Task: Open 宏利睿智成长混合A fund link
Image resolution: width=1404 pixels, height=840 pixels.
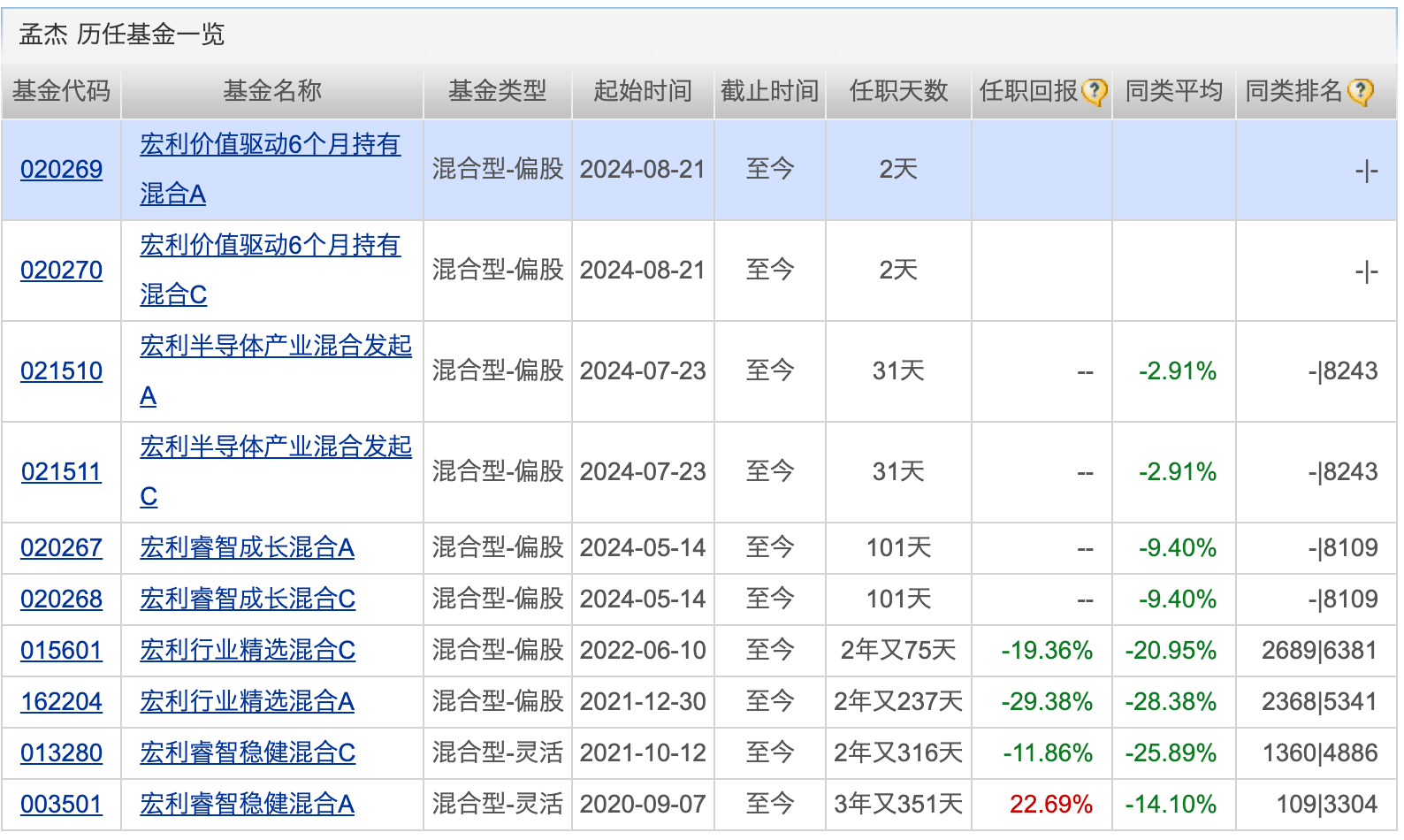Action: 247,547
